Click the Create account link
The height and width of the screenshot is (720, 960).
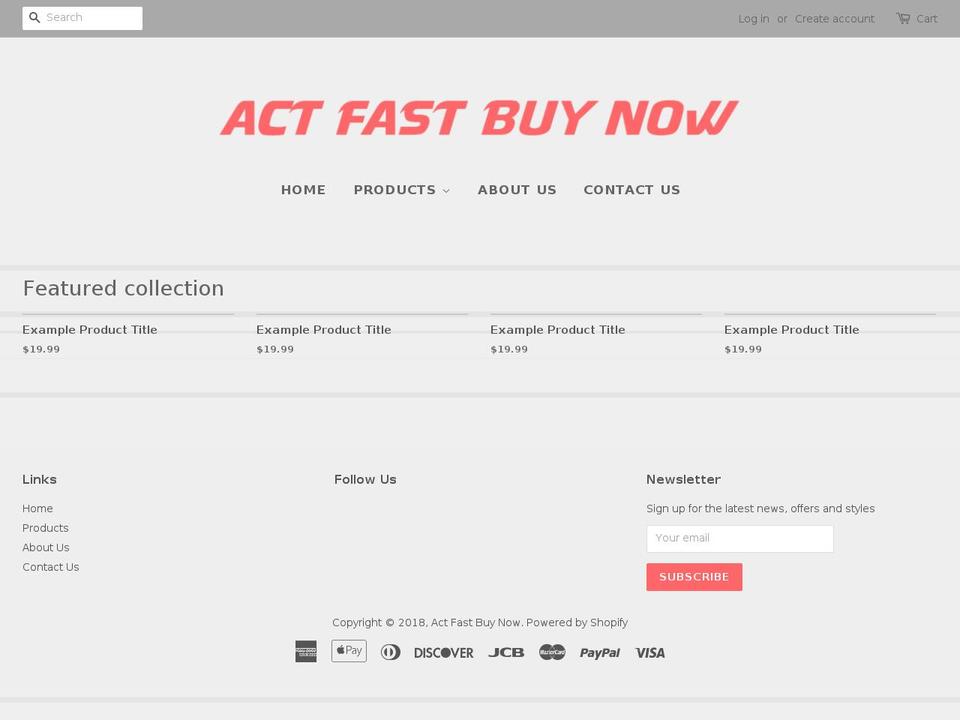834,19
